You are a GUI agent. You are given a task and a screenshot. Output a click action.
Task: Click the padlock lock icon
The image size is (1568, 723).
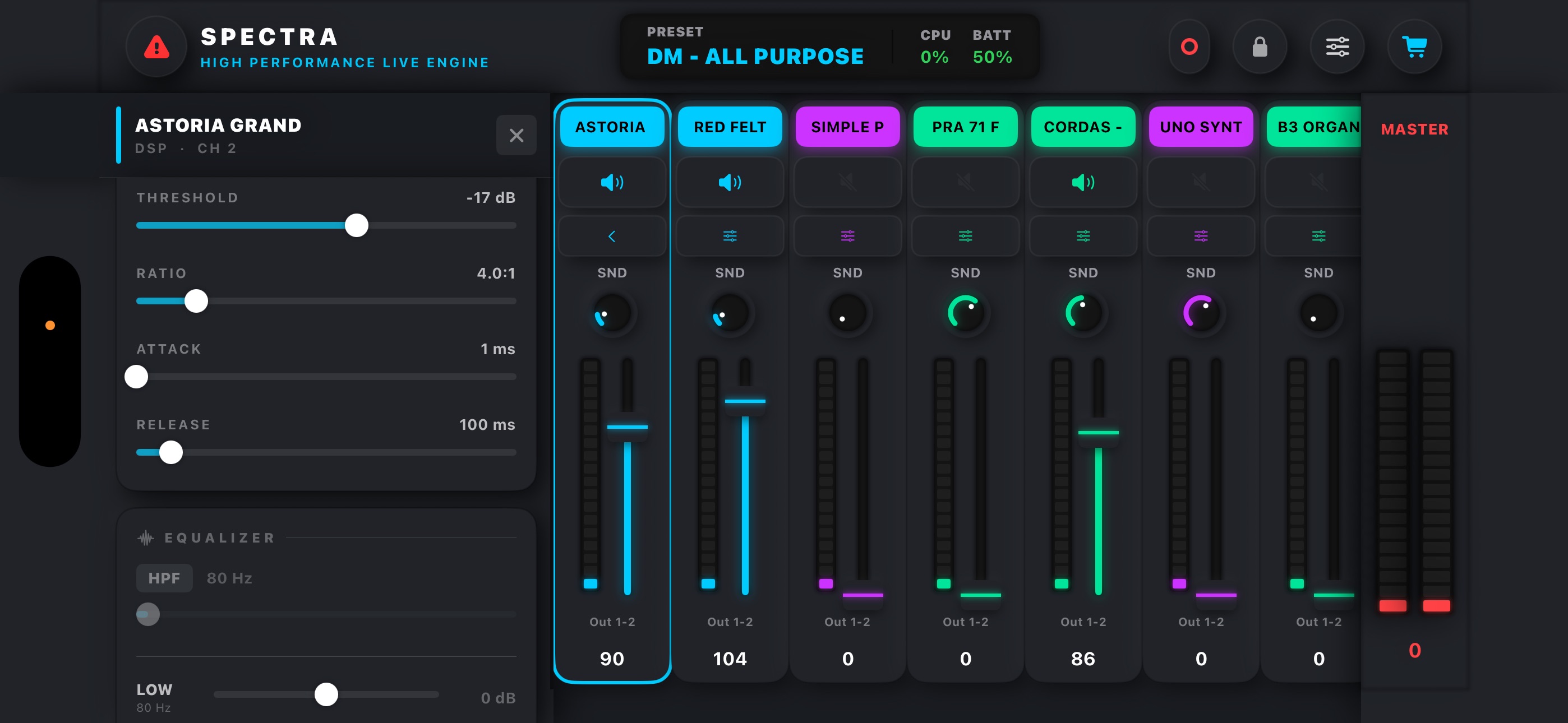[x=1260, y=47]
